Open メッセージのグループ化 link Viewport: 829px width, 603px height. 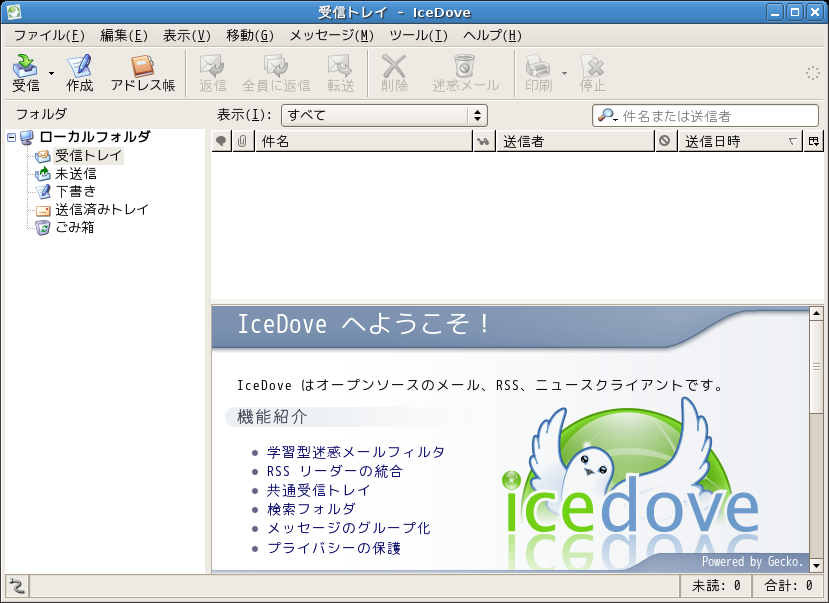(x=348, y=528)
